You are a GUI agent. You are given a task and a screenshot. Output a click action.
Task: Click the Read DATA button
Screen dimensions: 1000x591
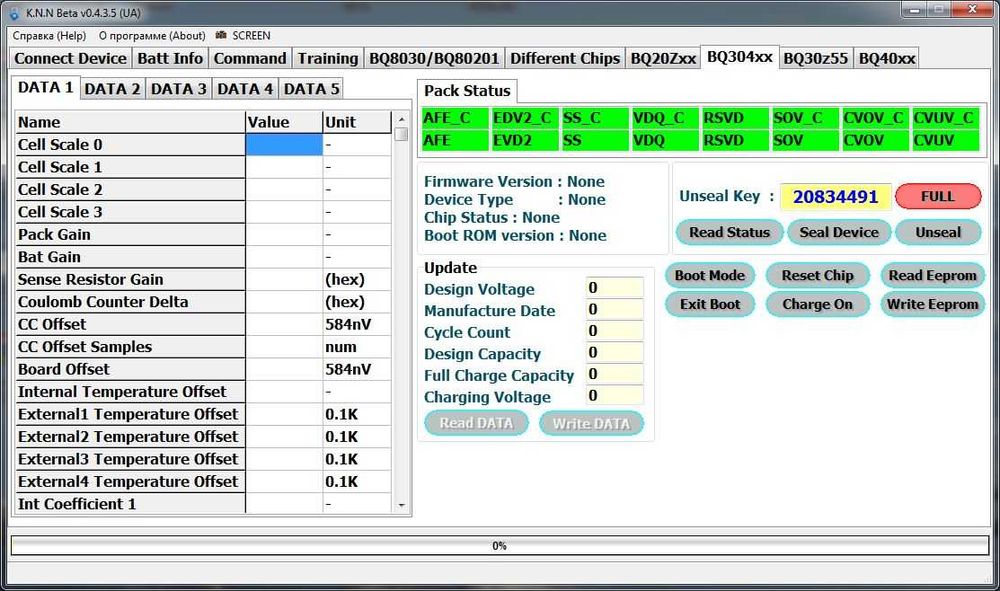click(476, 423)
